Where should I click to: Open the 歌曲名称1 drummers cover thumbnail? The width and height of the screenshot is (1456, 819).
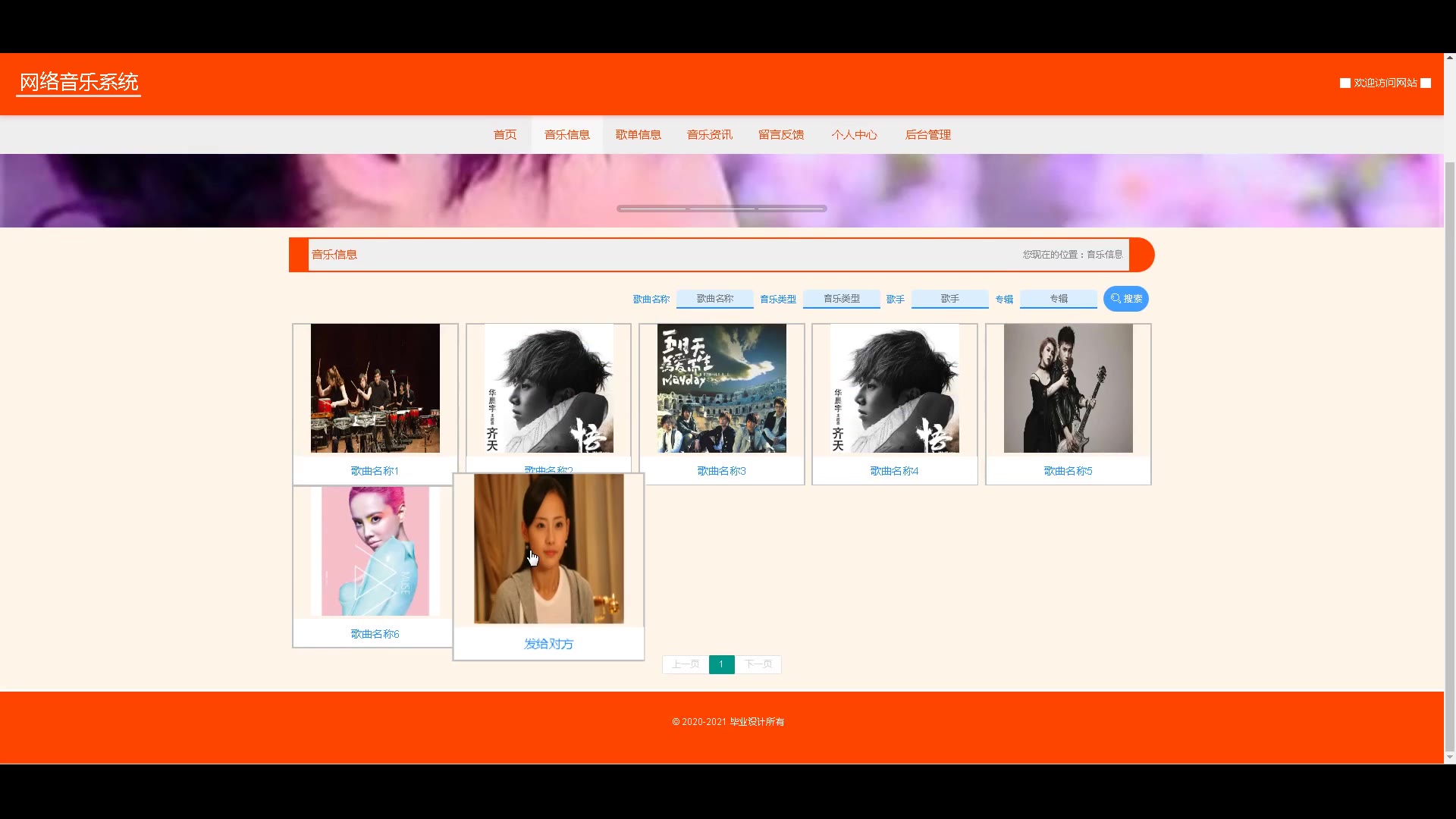click(x=375, y=388)
